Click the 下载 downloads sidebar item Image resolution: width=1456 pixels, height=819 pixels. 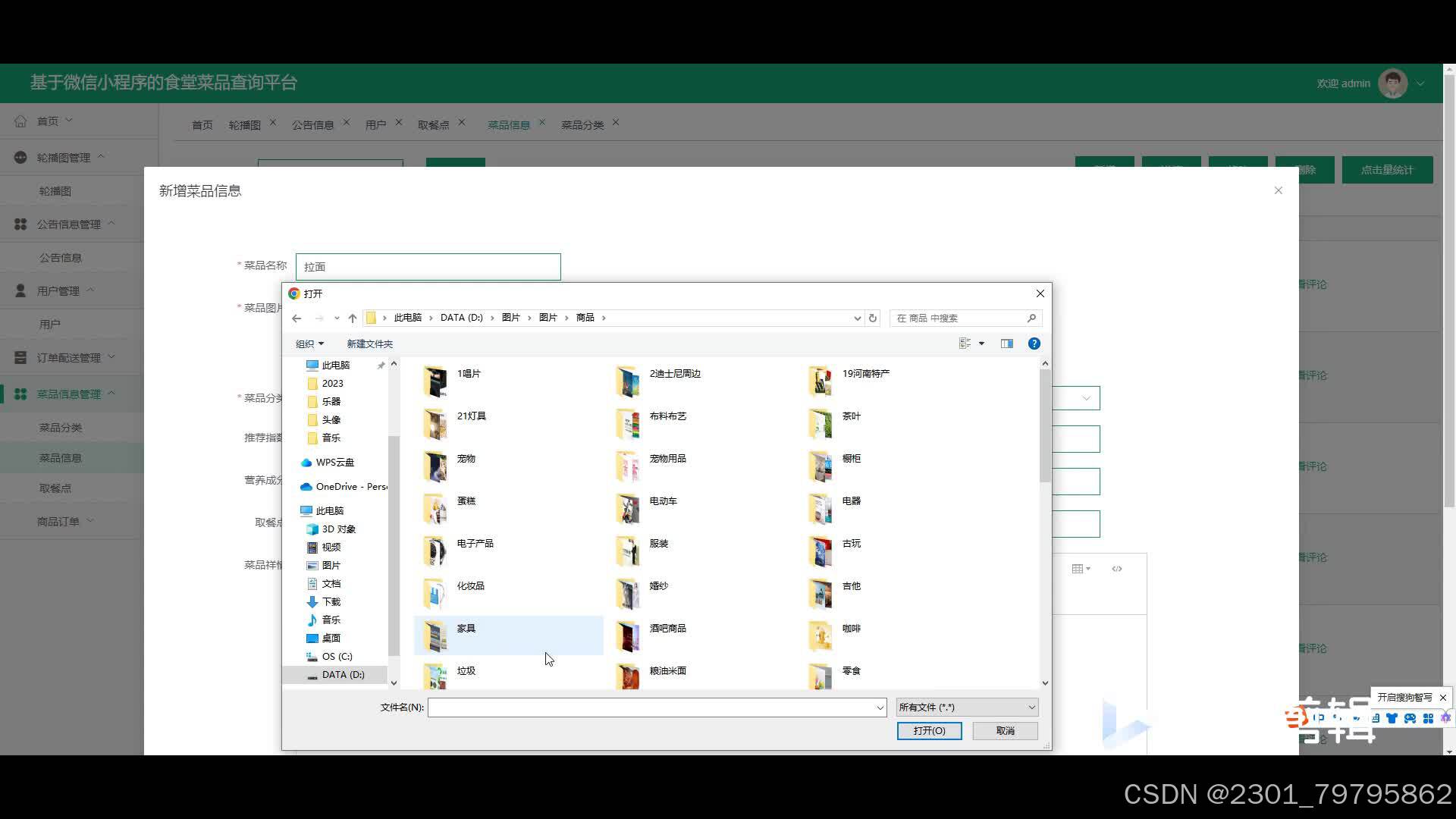tap(331, 602)
